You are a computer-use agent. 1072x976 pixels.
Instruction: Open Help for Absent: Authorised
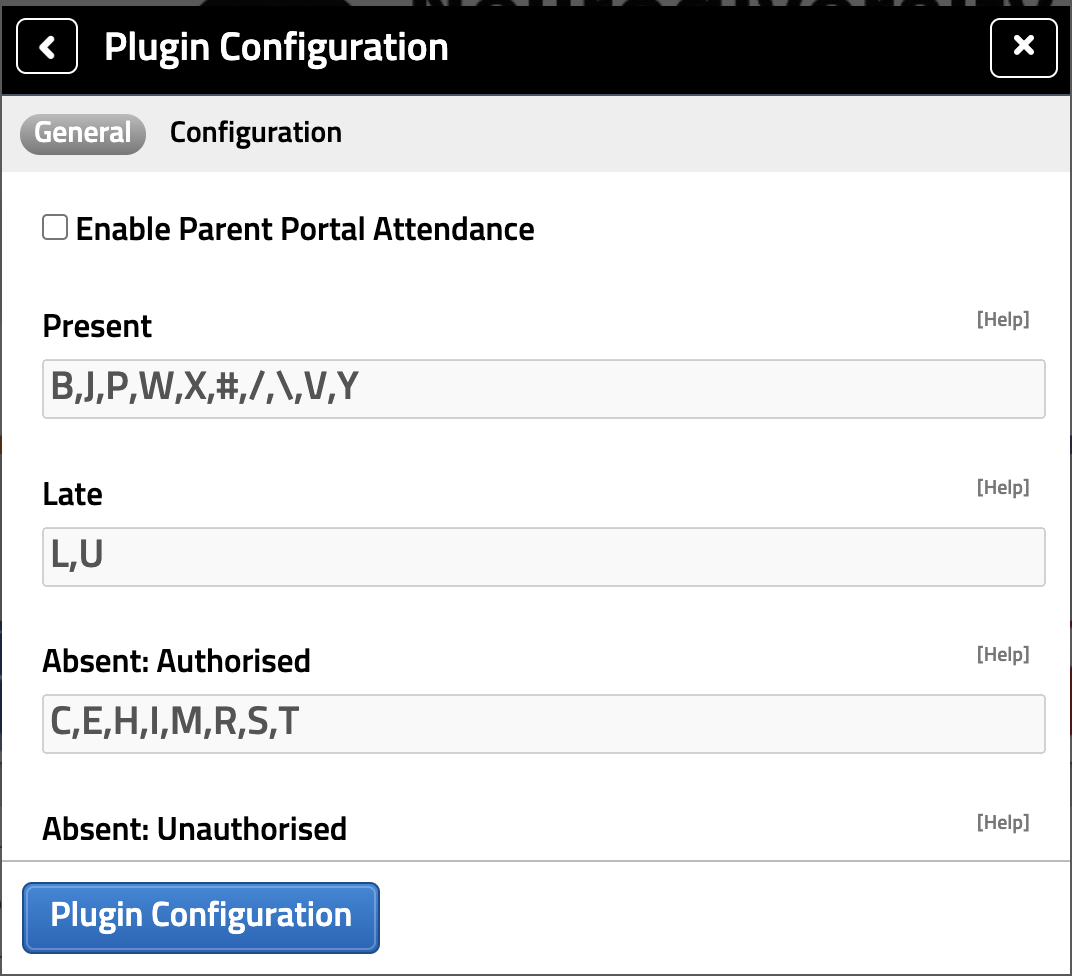[x=1002, y=654]
